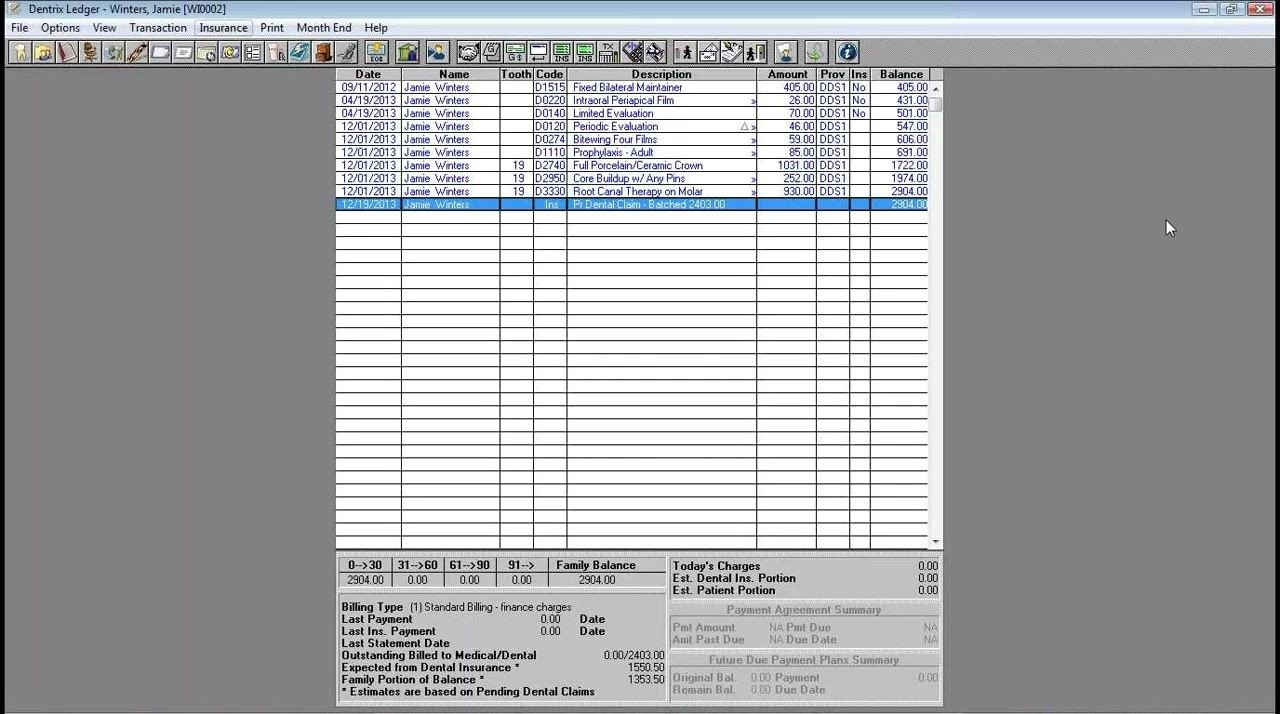Click the checklist with pen icon
Image resolution: width=1280 pixels, height=714 pixels.
tap(732, 52)
